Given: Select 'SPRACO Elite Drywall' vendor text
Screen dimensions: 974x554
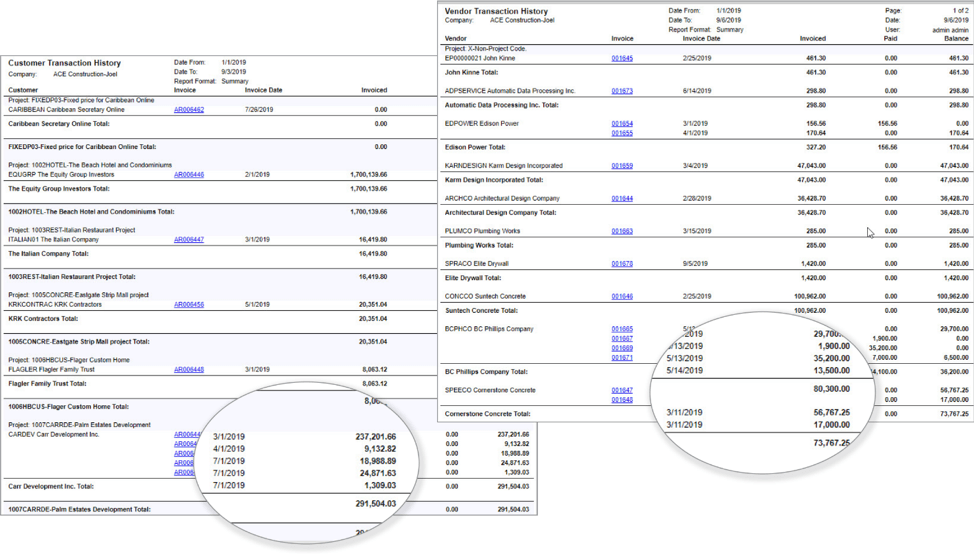Looking at the screenshot, I should tap(476, 264).
